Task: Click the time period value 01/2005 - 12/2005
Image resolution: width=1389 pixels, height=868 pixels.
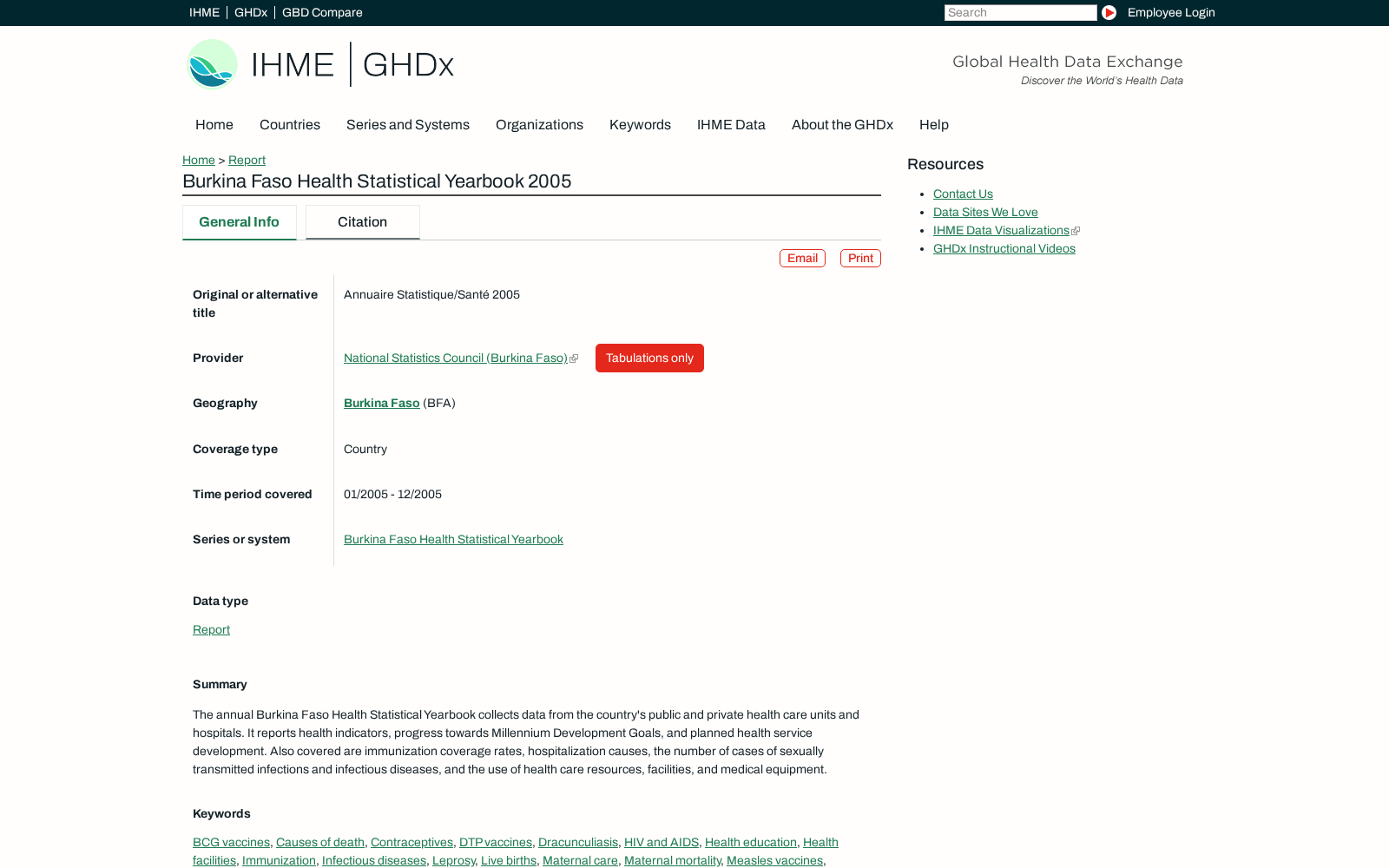Action: coord(392,494)
